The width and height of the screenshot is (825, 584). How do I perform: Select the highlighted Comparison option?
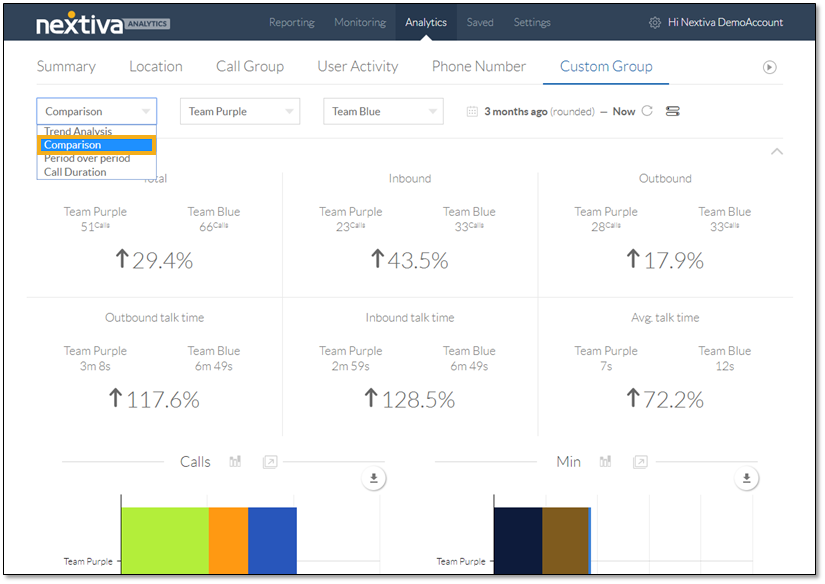pyautogui.click(x=96, y=145)
